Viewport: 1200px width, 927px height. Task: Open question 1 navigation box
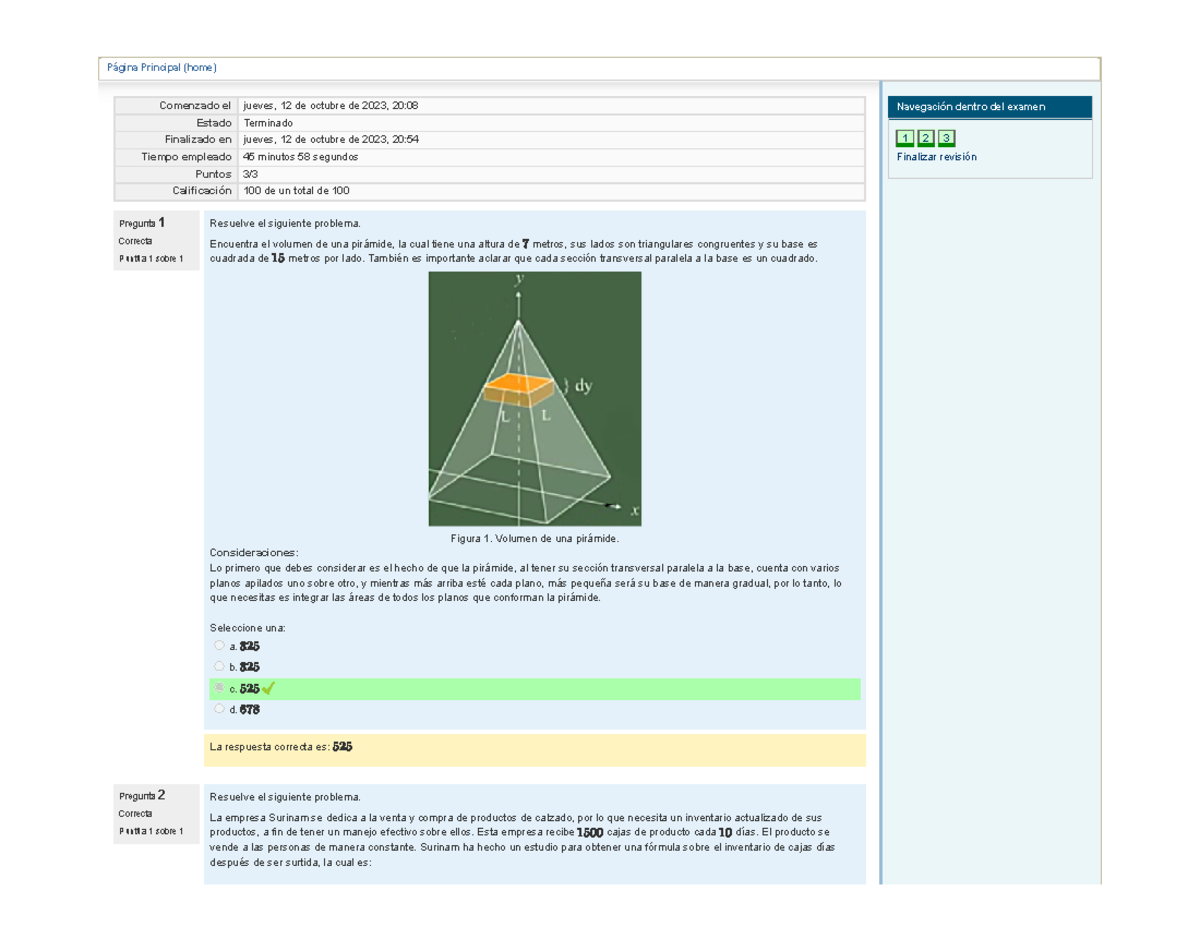pyautogui.click(x=905, y=138)
